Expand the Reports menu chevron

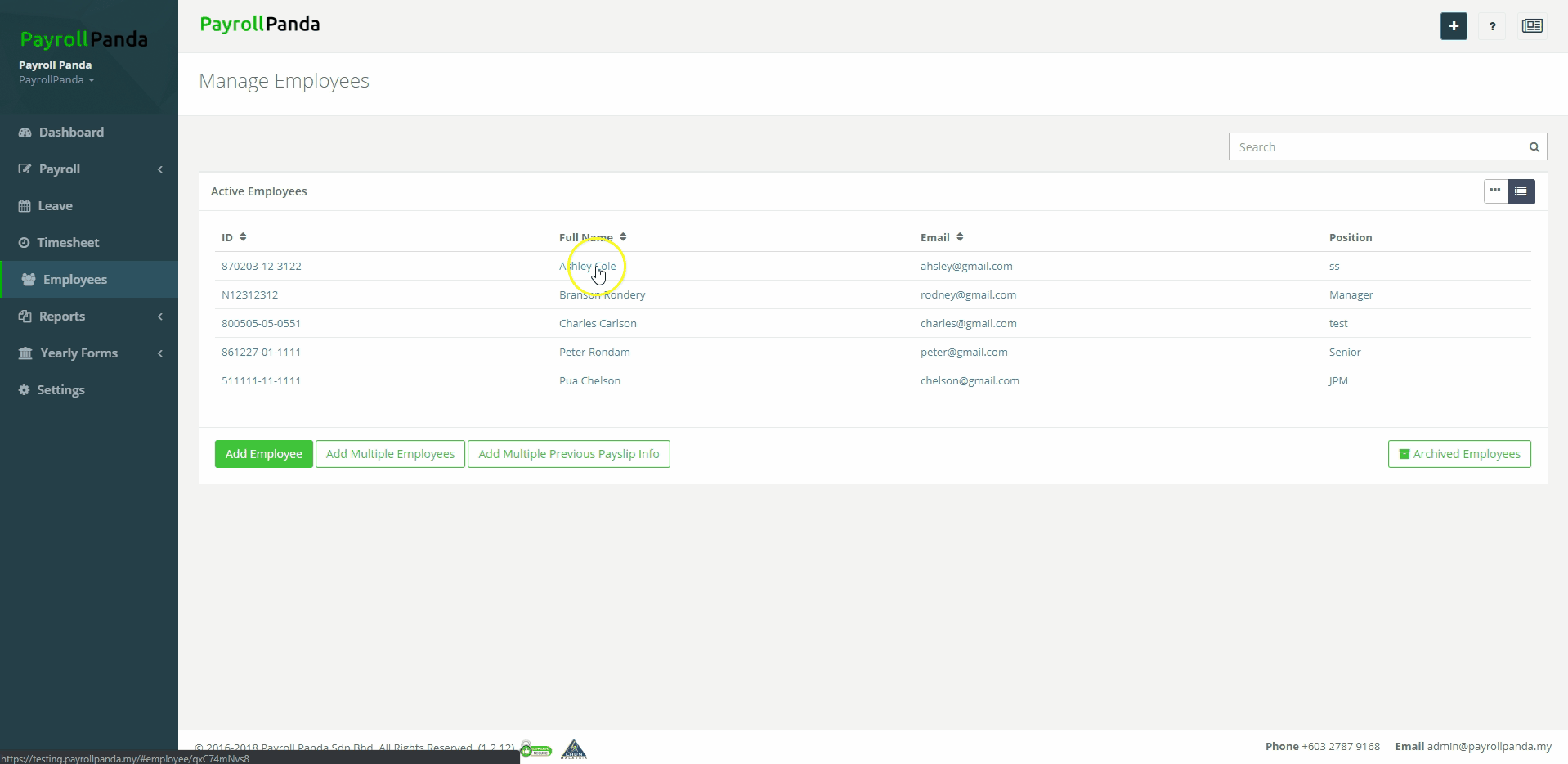(160, 317)
